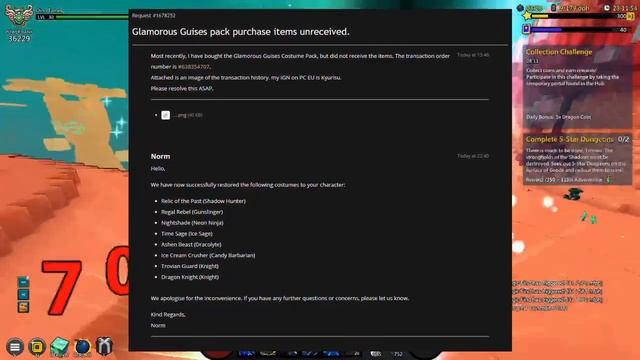Select 'Trovian Guard (Knight)' entry
The width and height of the screenshot is (640, 360).
point(190,266)
